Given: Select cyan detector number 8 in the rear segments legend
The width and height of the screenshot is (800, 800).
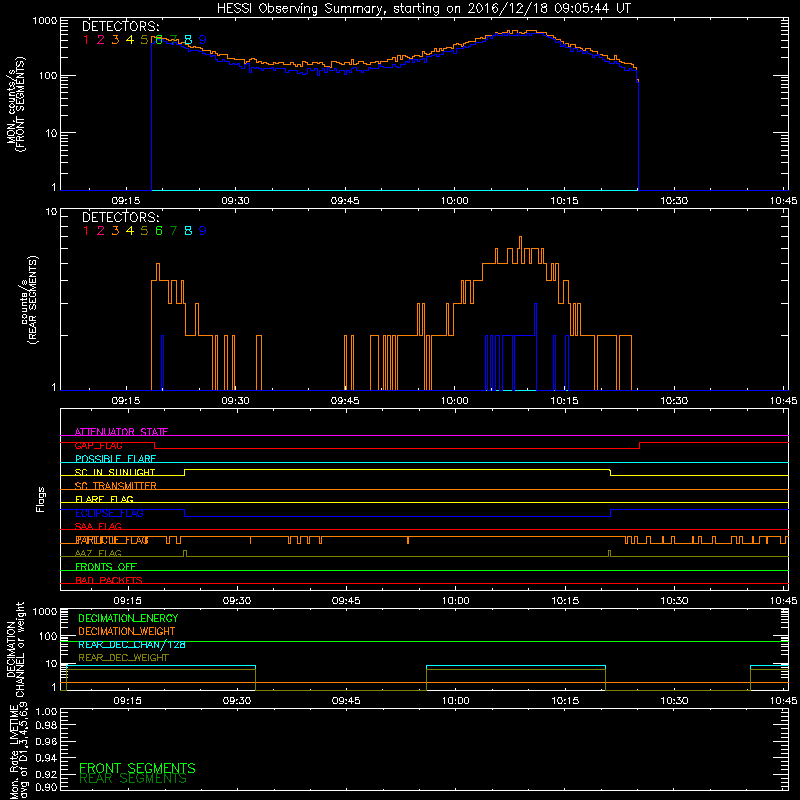Looking at the screenshot, I should [x=188, y=231].
